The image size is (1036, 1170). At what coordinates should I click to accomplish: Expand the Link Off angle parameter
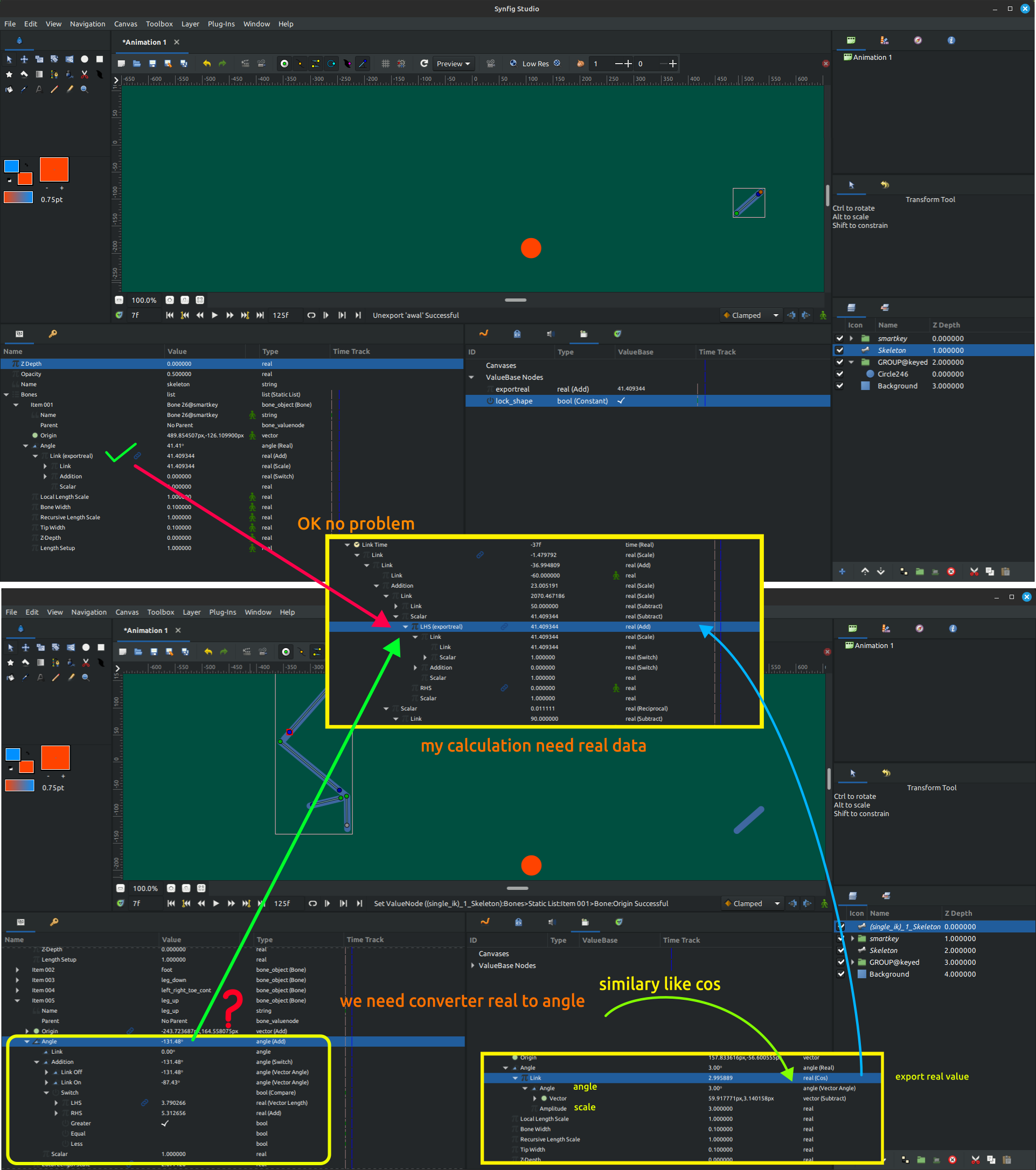click(46, 1072)
